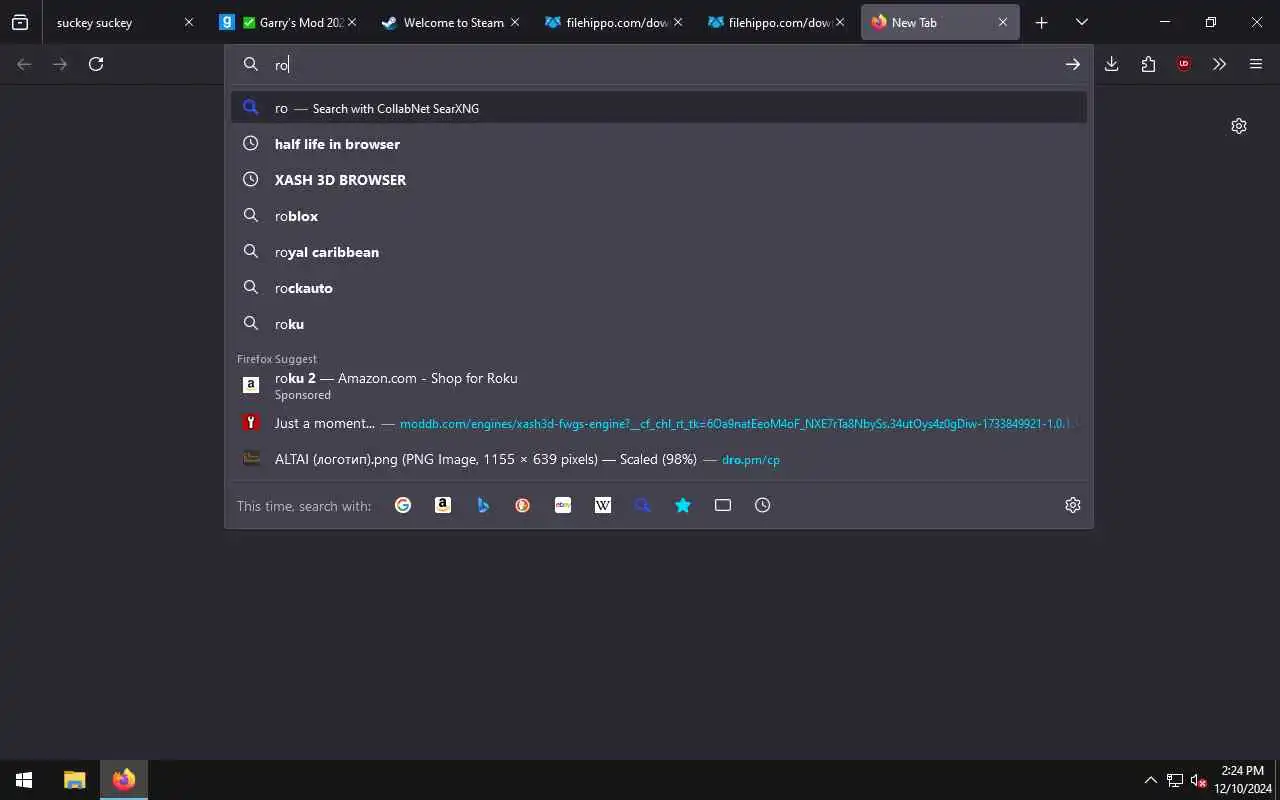Go back one page
Viewport: 1280px width, 800px height.
click(24, 64)
